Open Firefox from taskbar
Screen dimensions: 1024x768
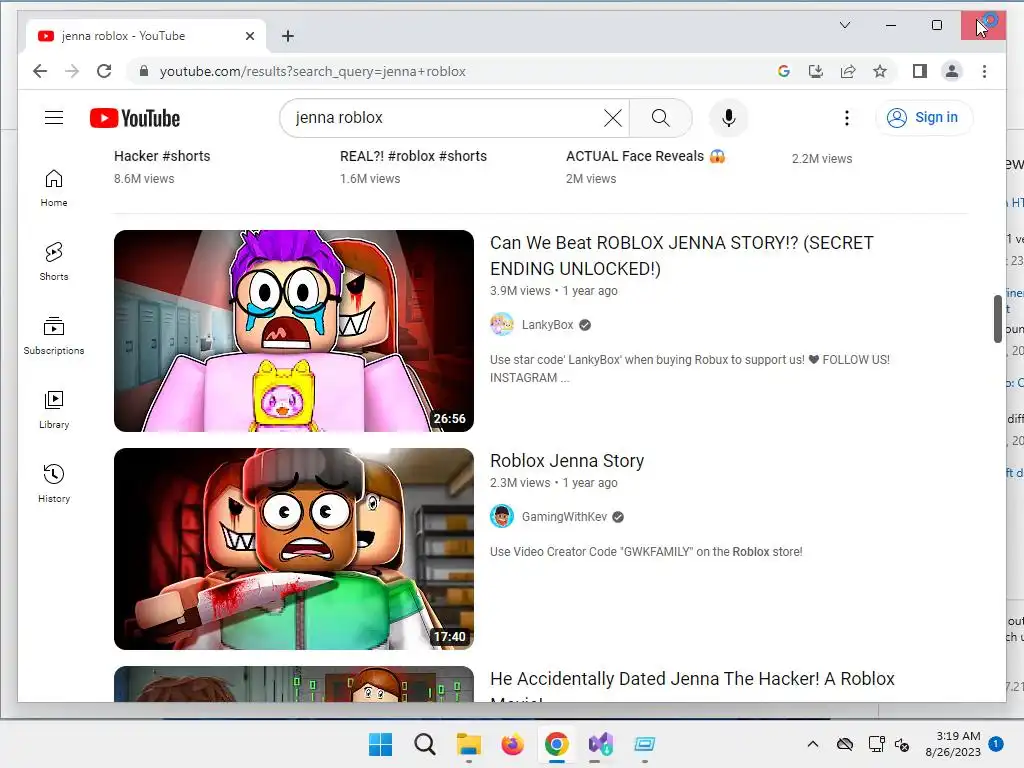click(512, 744)
